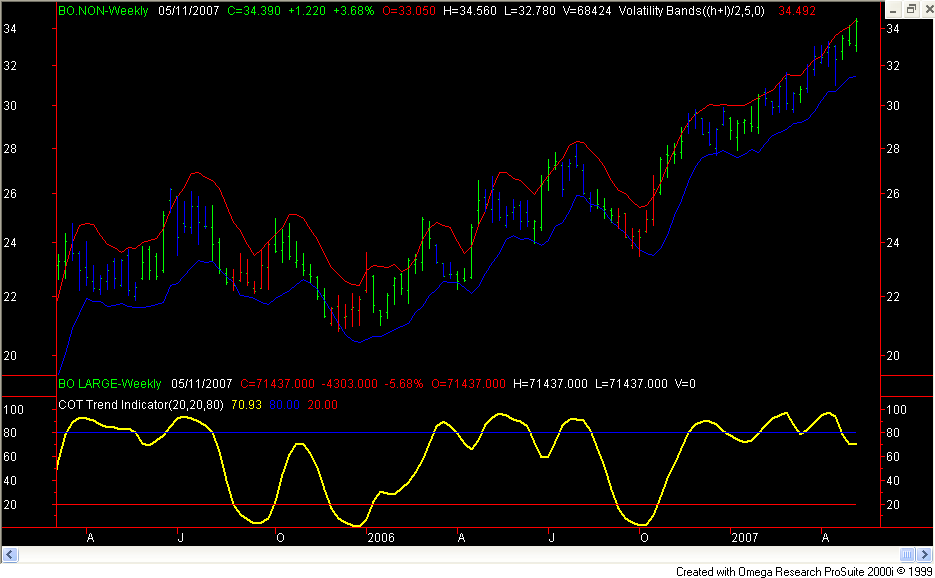935x578 pixels.
Task: Click the 2007 year label on time axis
Action: coord(745,537)
